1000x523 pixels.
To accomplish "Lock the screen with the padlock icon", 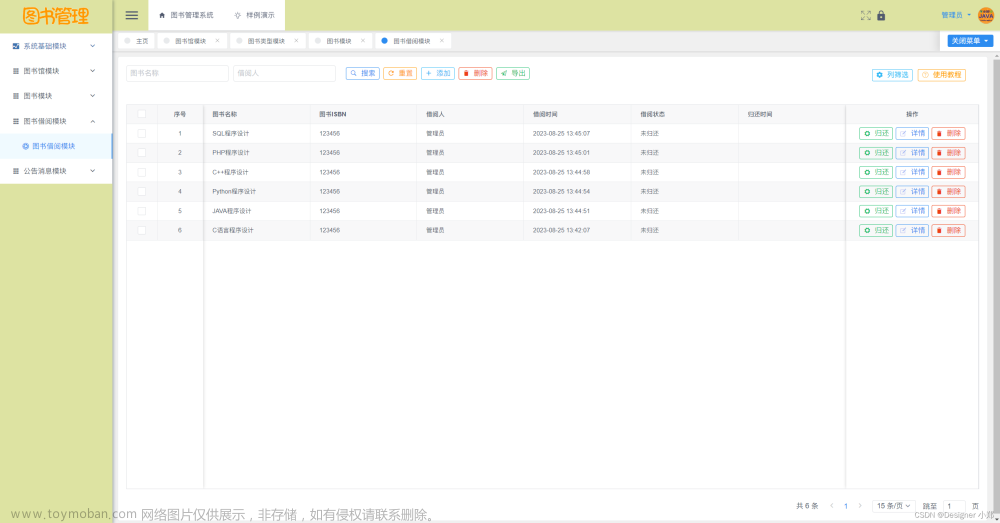I will click(881, 15).
